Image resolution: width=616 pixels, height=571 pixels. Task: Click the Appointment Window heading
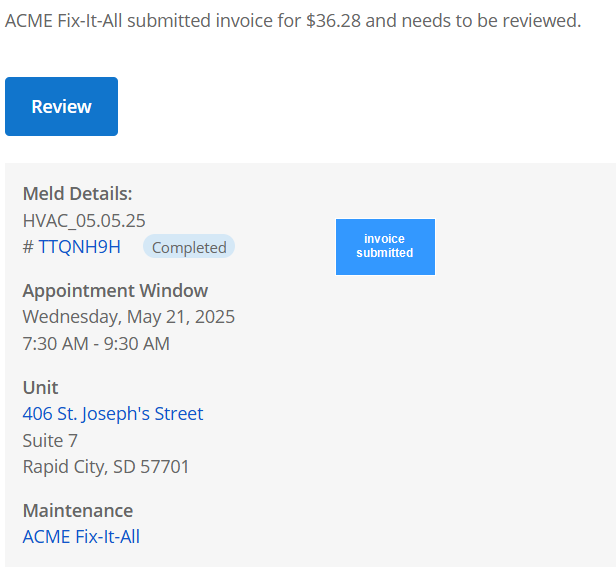(x=115, y=291)
